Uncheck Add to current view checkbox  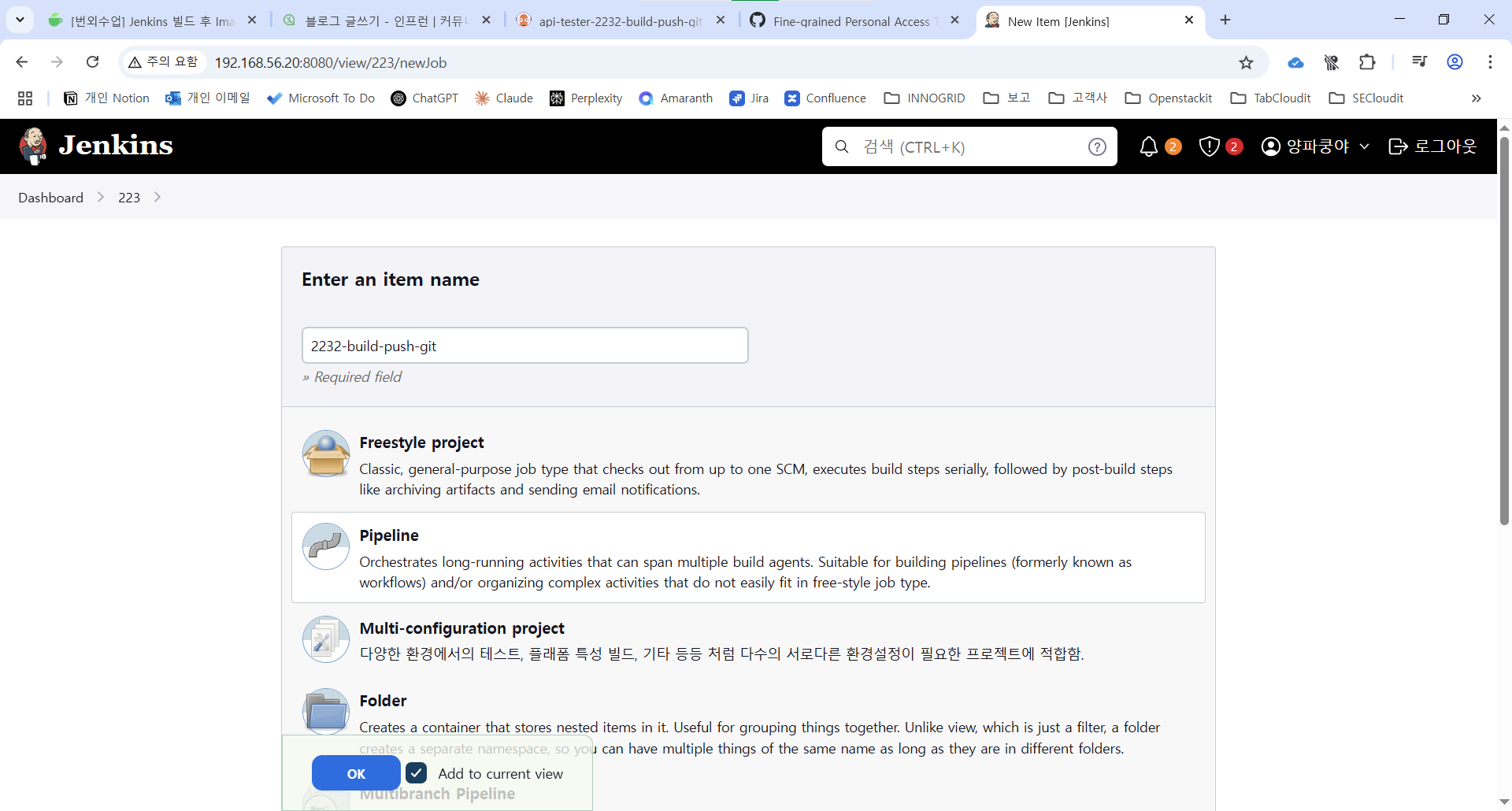click(x=417, y=773)
